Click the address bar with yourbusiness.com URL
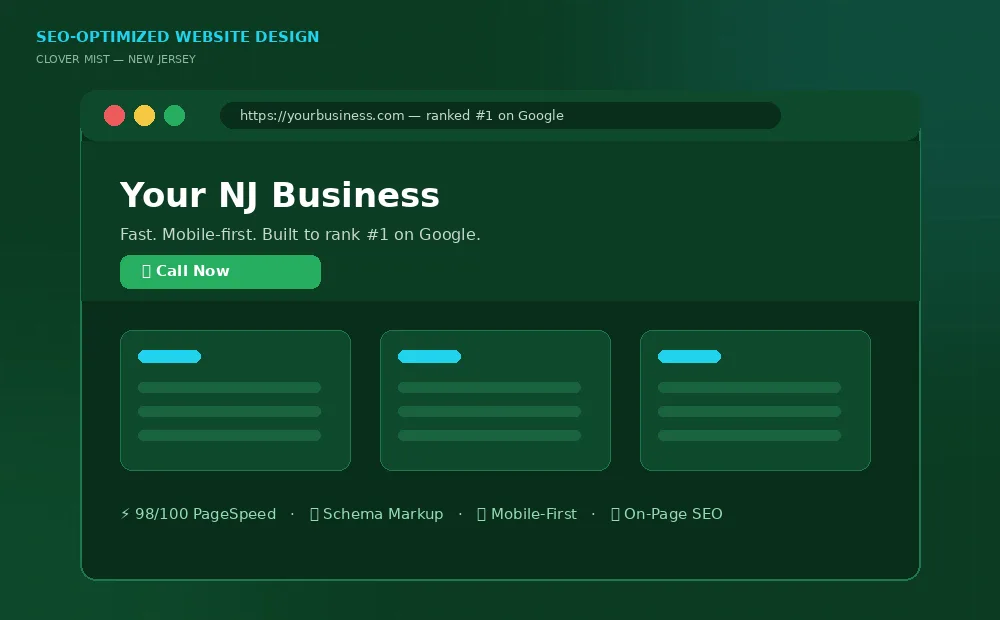 [x=500, y=115]
